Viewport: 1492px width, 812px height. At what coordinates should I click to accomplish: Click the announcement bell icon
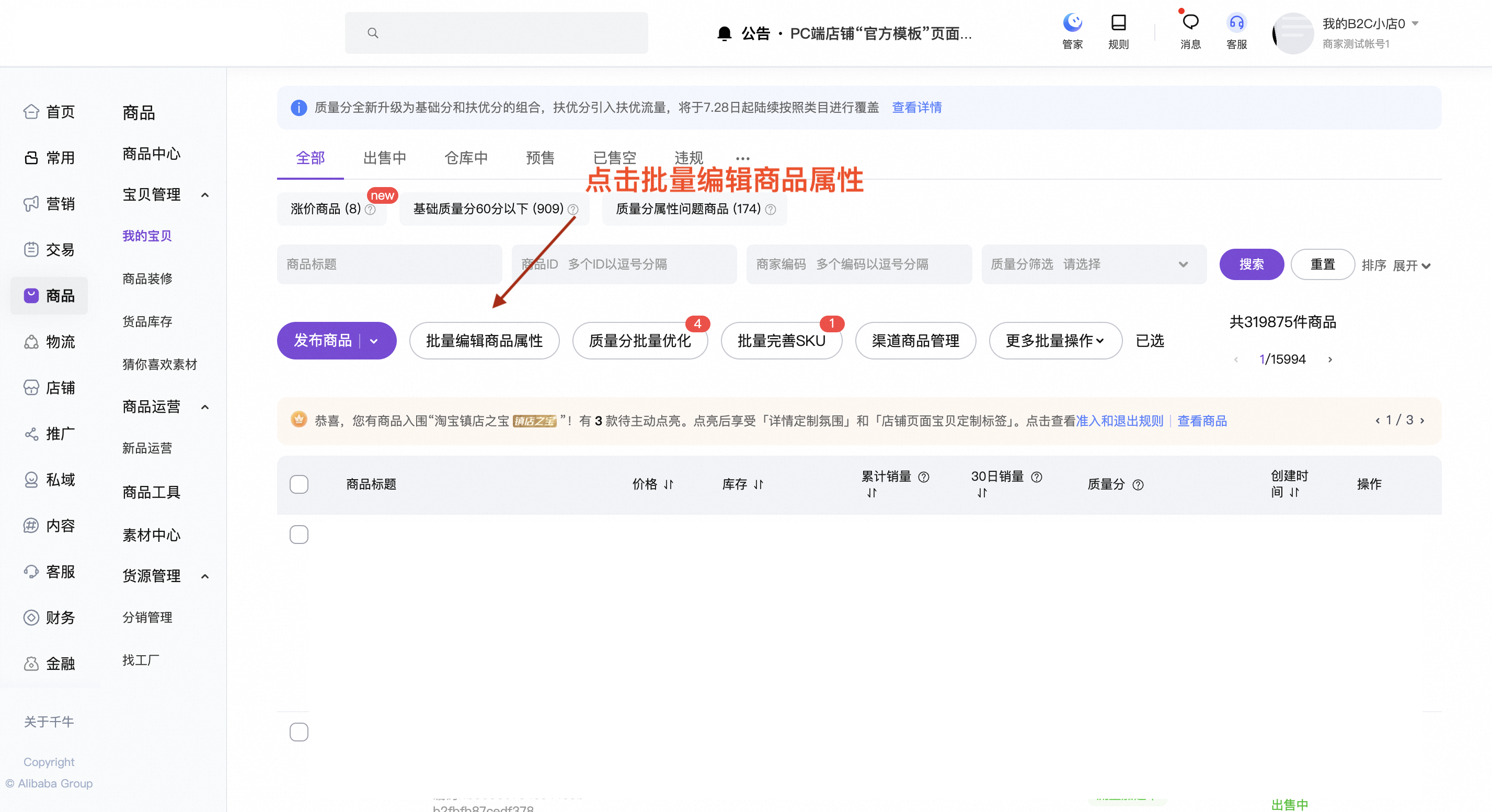[x=724, y=33]
